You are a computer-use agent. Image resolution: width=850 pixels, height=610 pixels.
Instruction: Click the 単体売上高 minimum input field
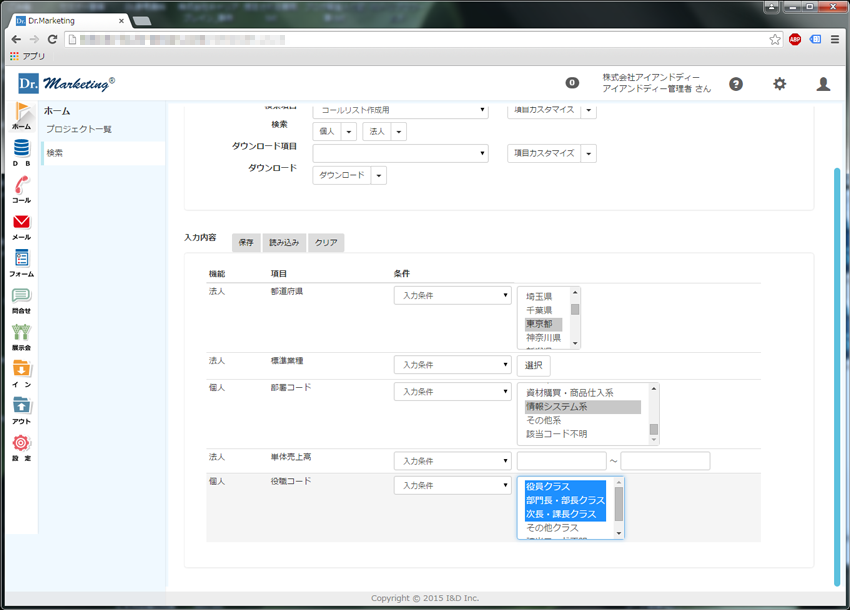click(x=561, y=461)
